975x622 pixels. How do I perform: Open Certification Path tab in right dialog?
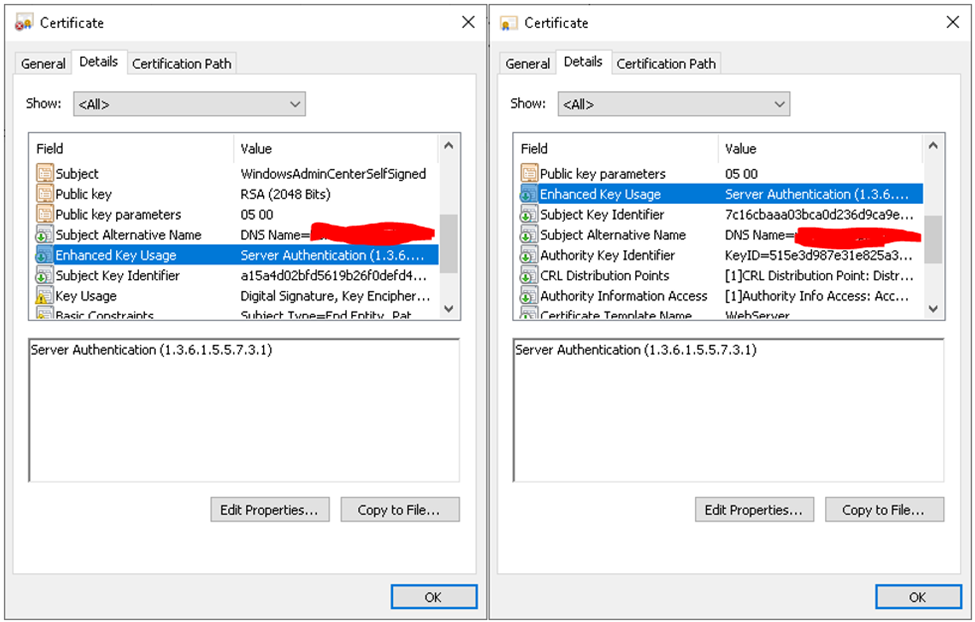(x=666, y=63)
